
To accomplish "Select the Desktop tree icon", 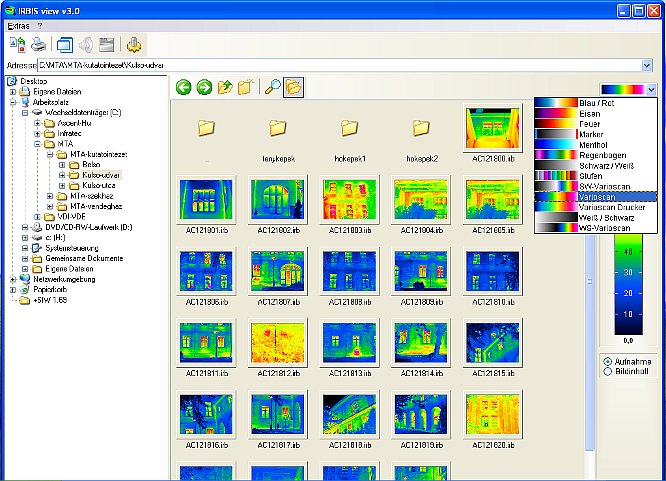I will [12, 81].
